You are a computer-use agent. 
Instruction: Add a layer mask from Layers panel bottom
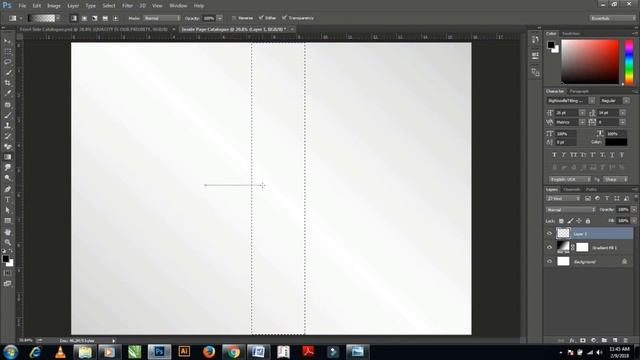click(x=583, y=340)
